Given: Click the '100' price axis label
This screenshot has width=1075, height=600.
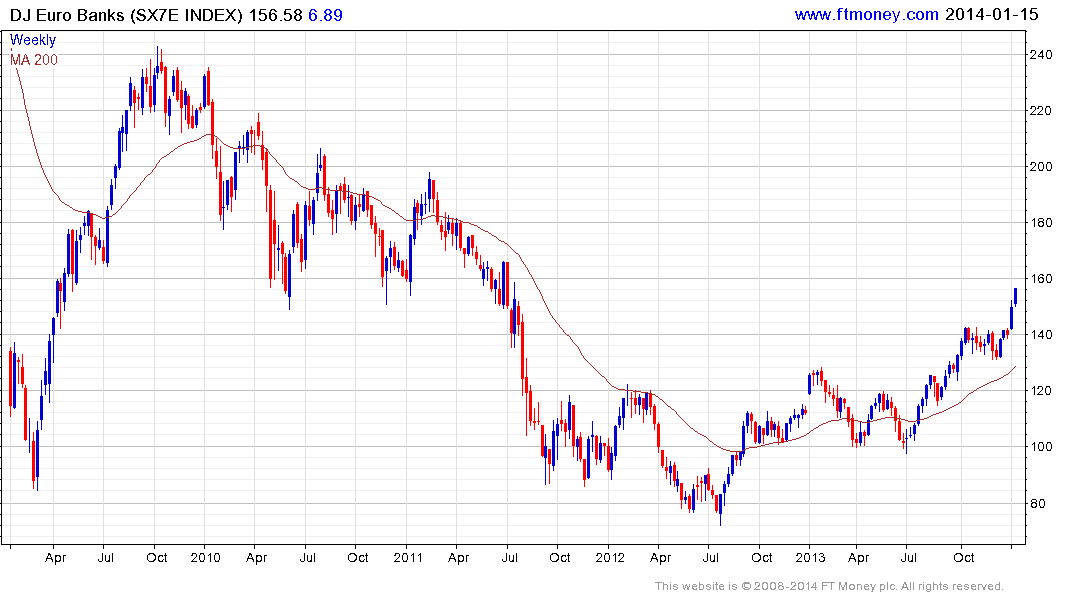Looking at the screenshot, I should tap(1041, 447).
